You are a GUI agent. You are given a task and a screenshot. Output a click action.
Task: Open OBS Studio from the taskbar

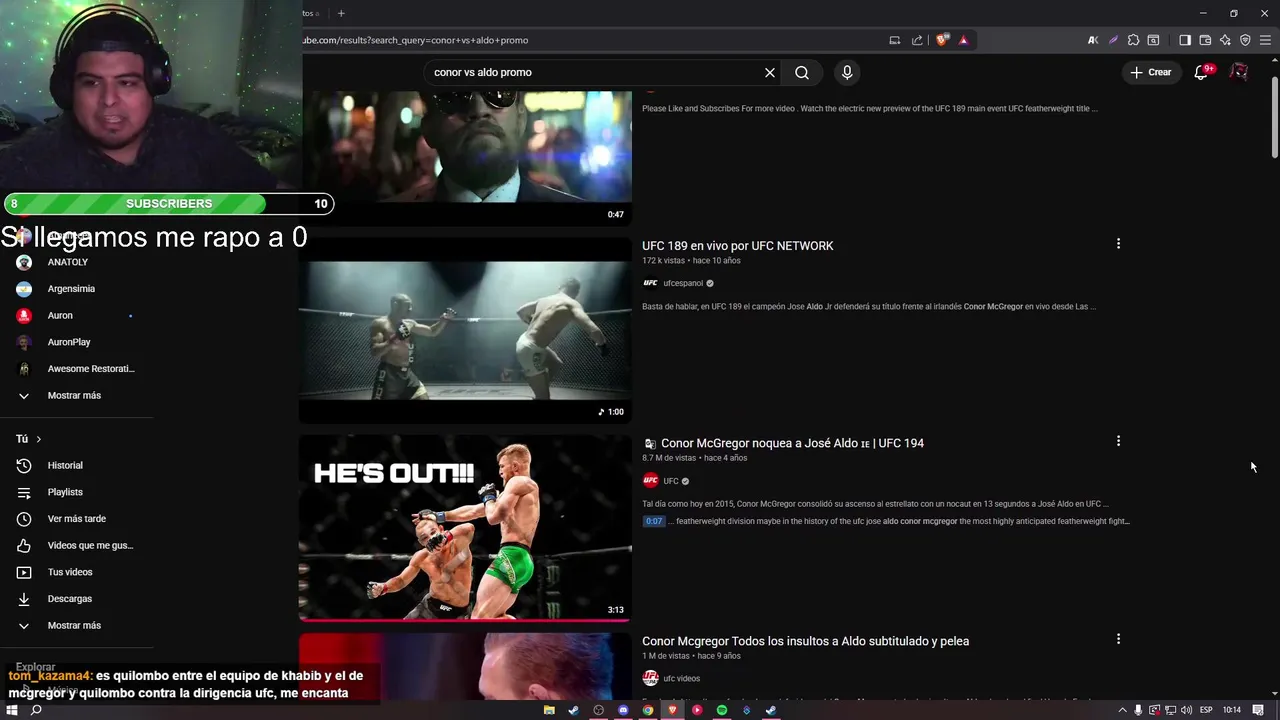(598, 710)
